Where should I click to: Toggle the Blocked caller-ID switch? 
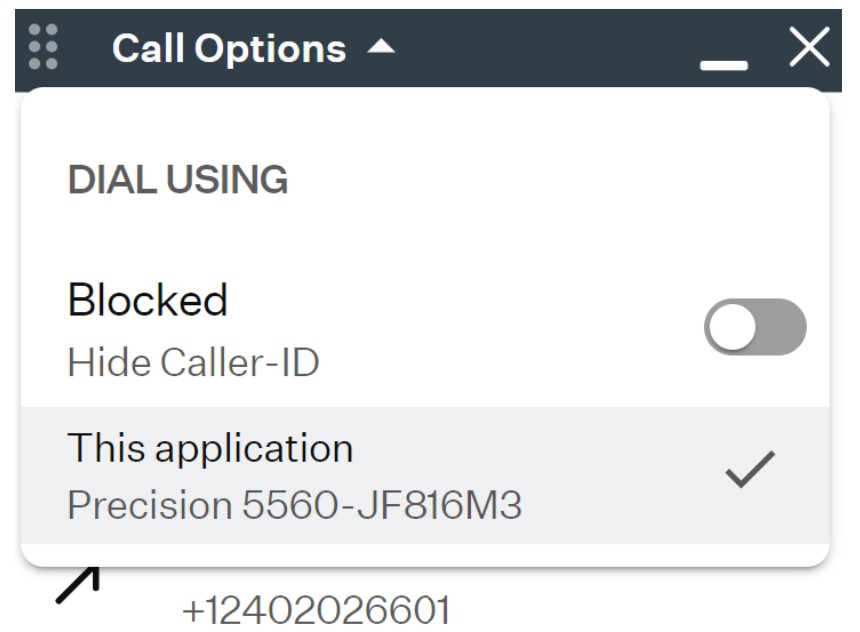coord(755,327)
